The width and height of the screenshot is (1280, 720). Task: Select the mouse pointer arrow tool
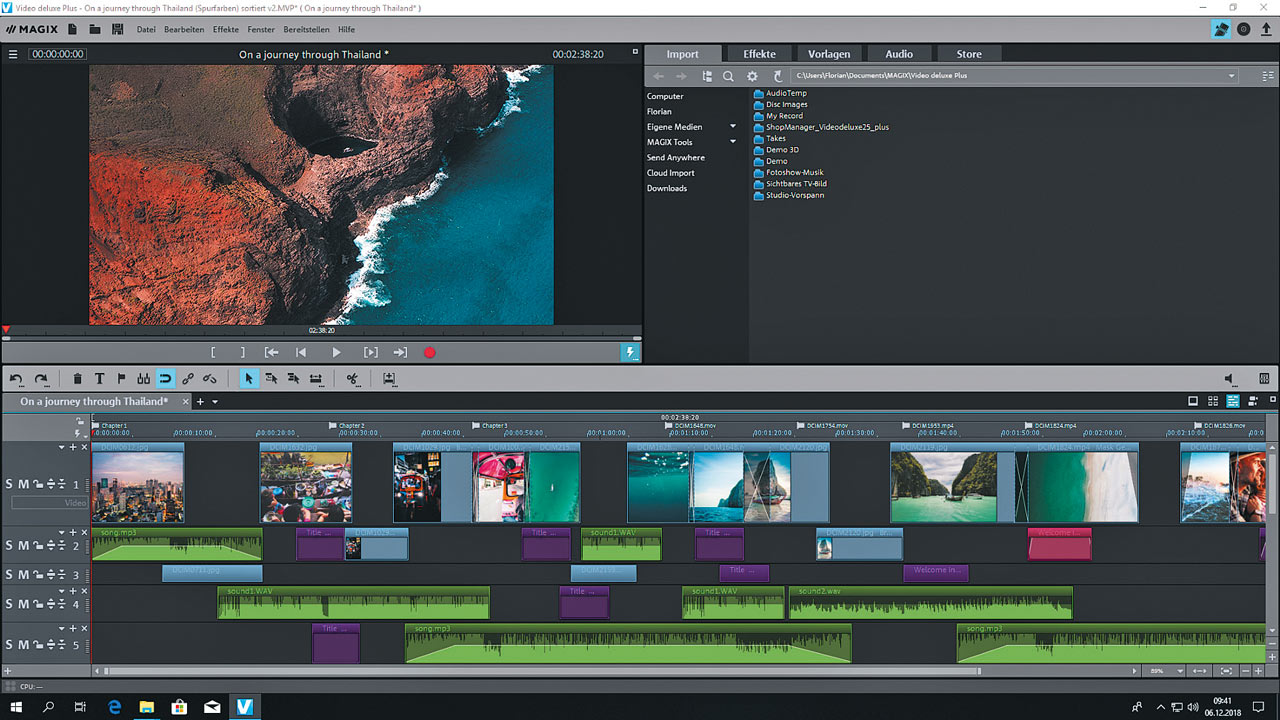click(x=248, y=379)
